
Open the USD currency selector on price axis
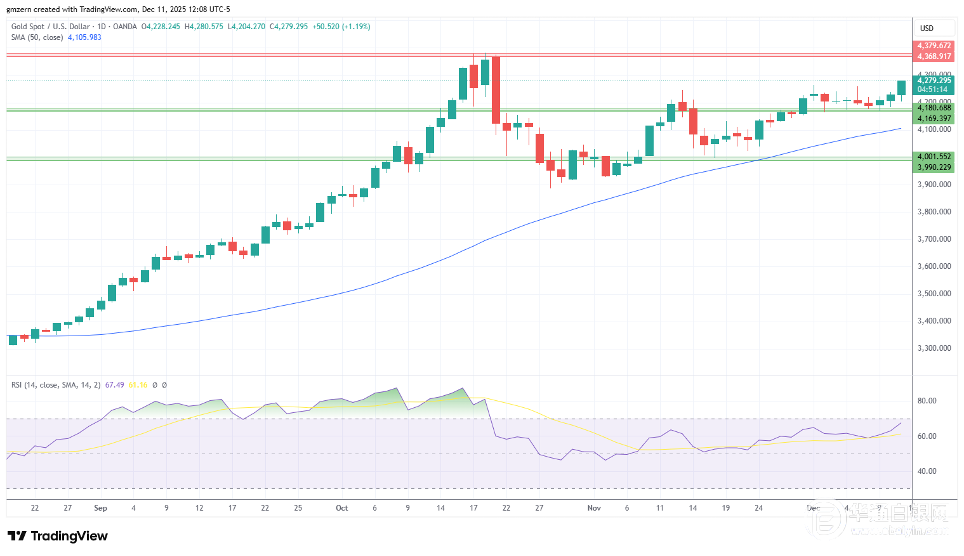pyautogui.click(x=925, y=27)
